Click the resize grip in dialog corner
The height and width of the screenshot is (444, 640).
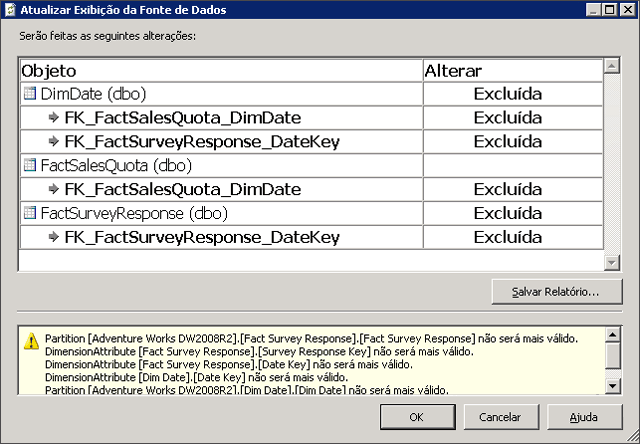pos(632,436)
